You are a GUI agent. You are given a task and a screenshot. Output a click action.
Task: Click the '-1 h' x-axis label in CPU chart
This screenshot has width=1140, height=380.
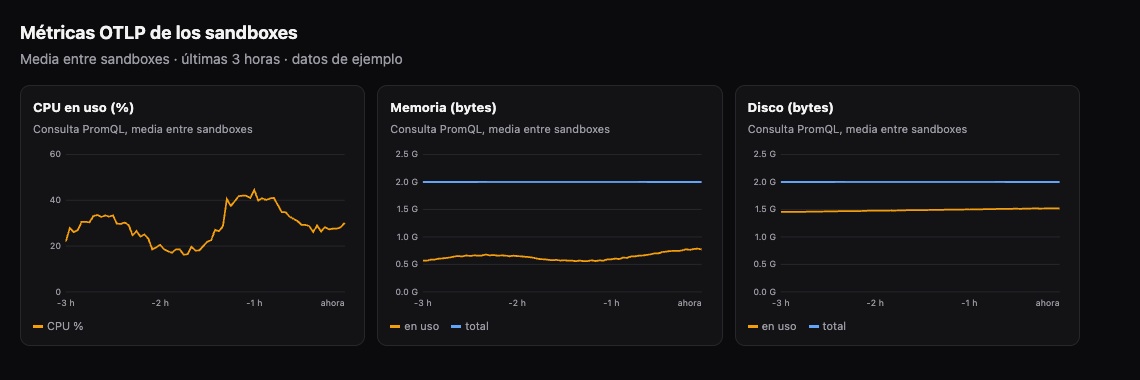pyautogui.click(x=254, y=303)
